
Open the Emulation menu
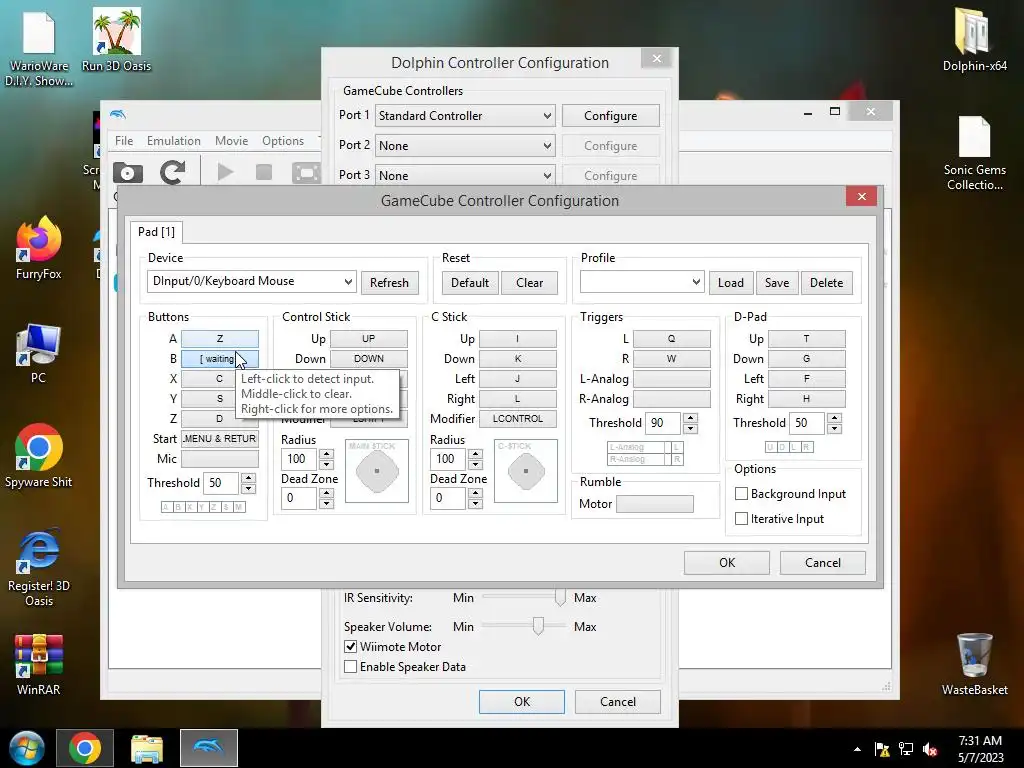click(174, 140)
